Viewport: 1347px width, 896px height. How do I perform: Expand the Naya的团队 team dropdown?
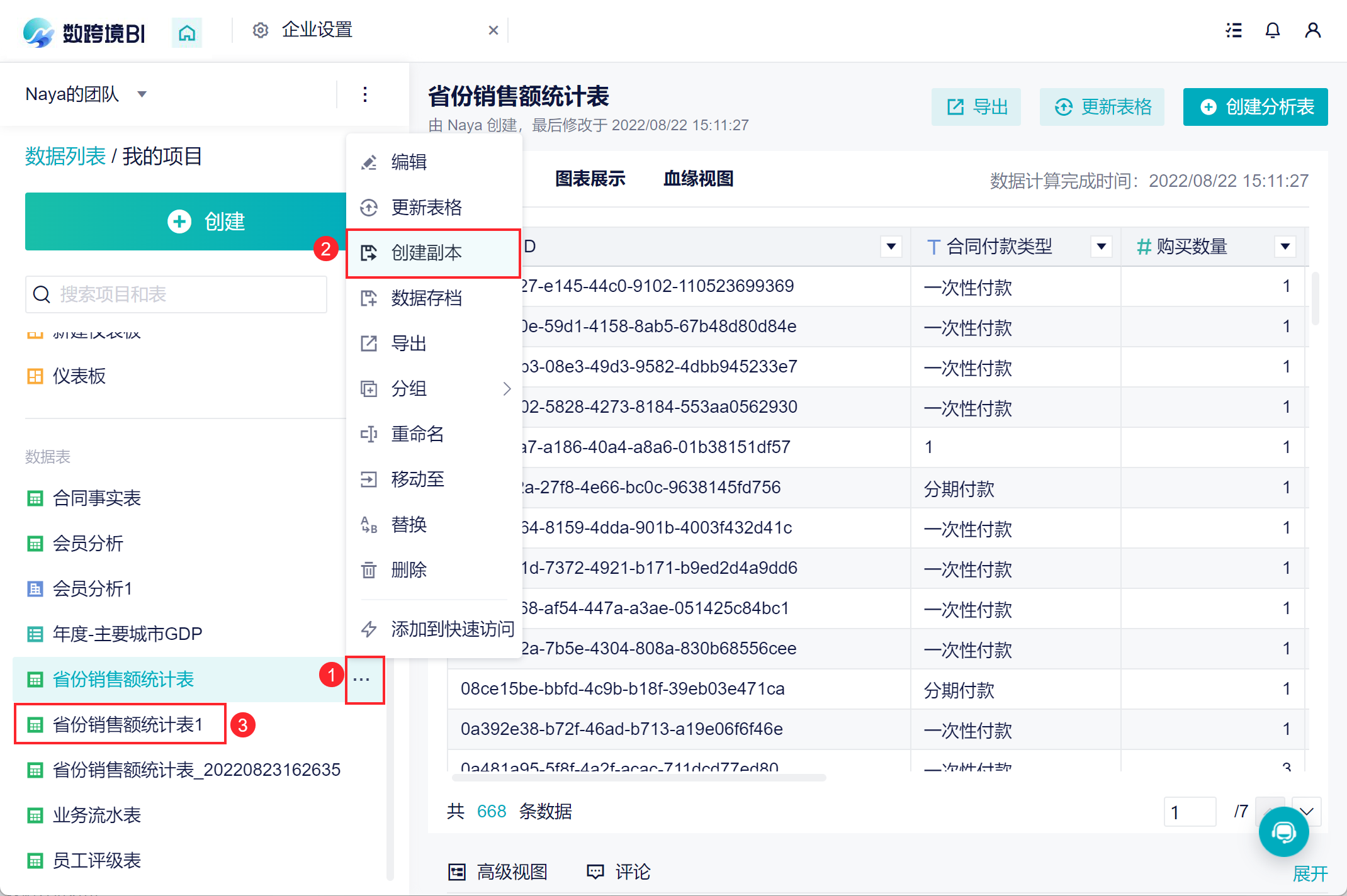click(142, 94)
